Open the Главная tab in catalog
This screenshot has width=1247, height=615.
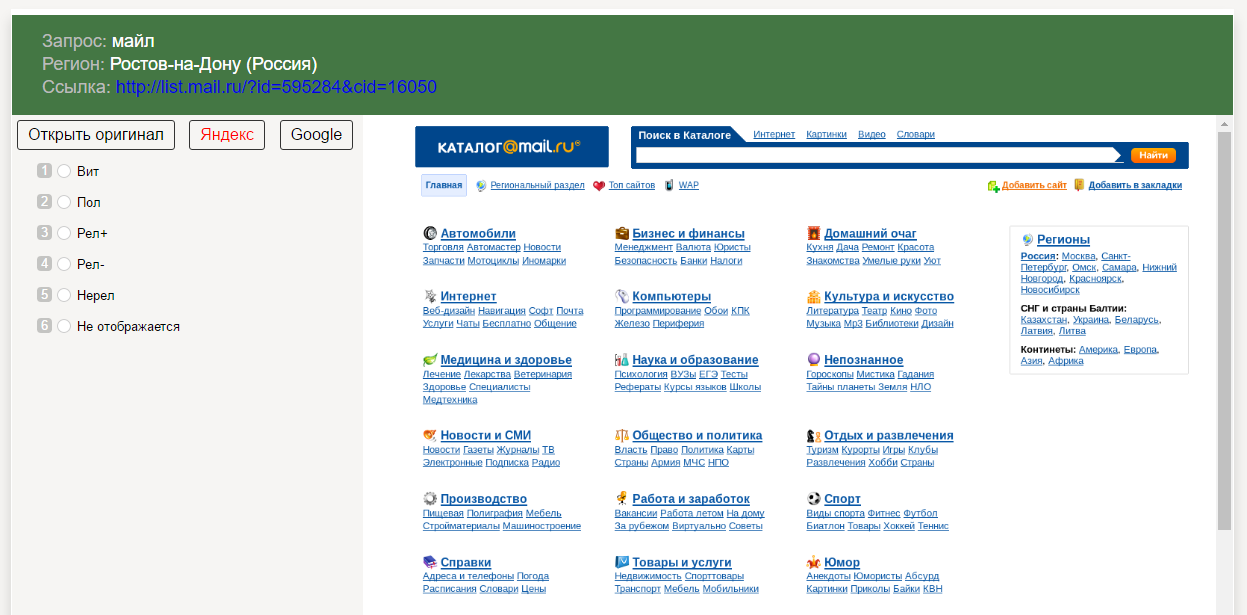[444, 185]
